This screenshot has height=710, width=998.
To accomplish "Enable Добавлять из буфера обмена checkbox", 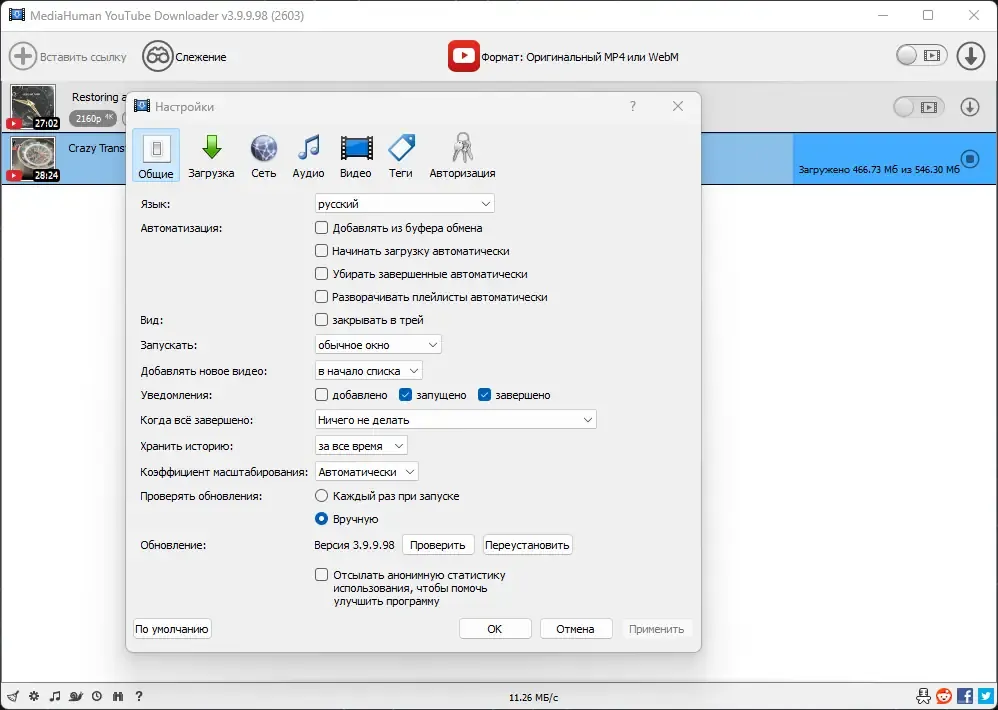I will pos(321,228).
